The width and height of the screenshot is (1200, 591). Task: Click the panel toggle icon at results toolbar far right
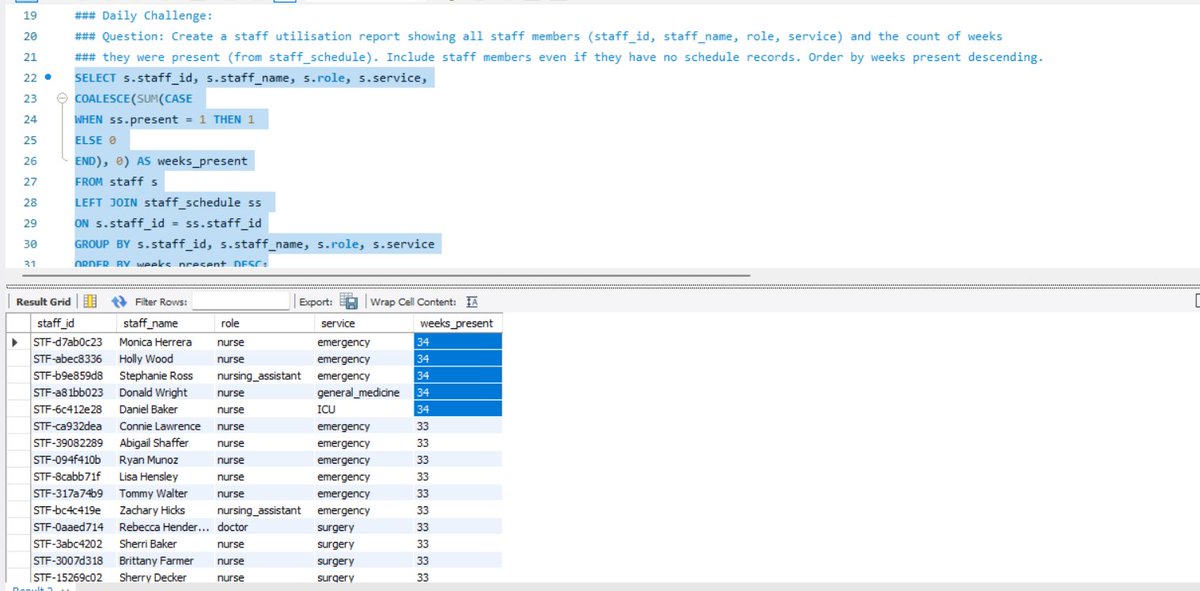pos(1197,301)
